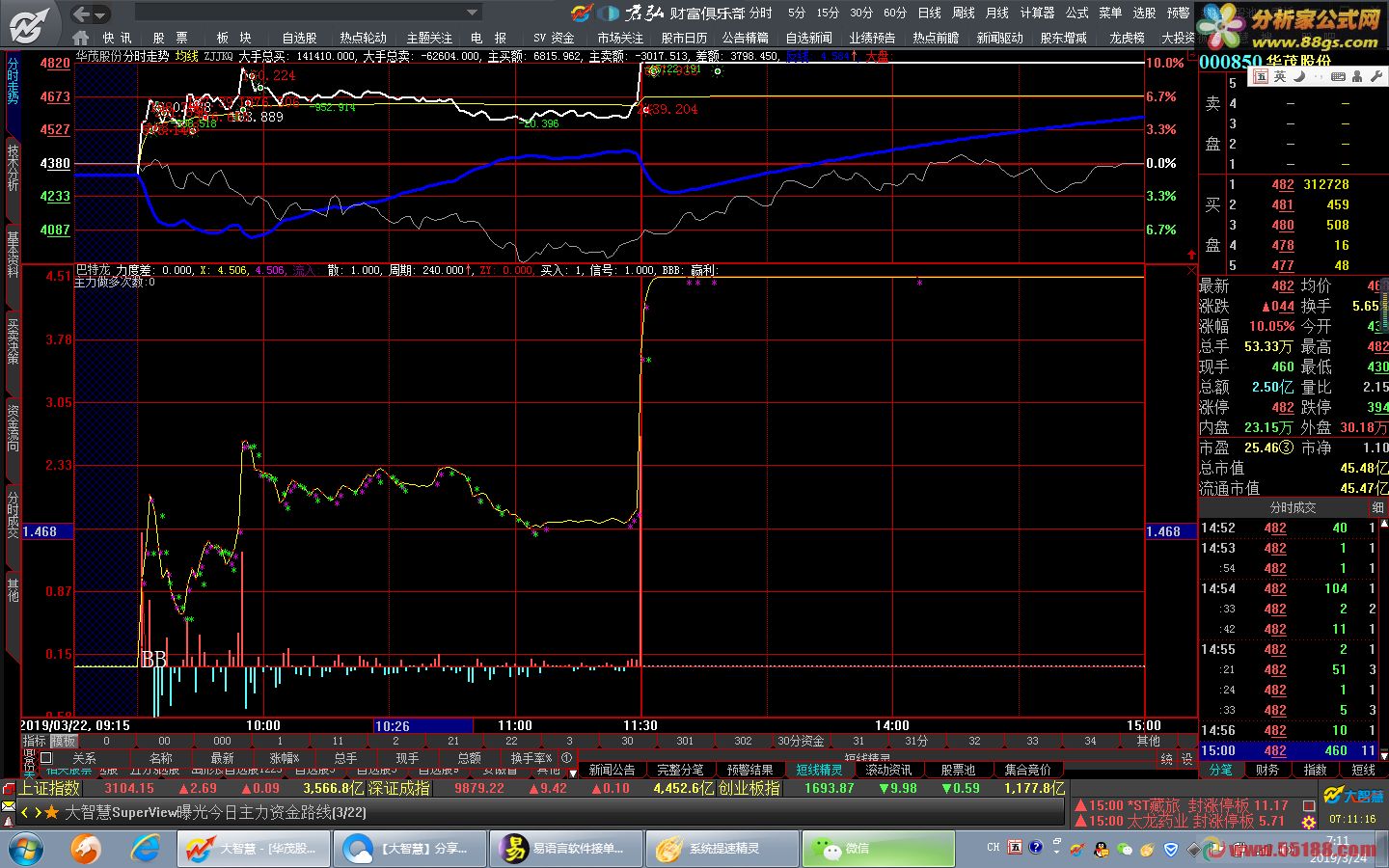Viewport: 1389px width, 868px height.
Task: Select the 其他 indicator tab
Action: coord(1148,741)
